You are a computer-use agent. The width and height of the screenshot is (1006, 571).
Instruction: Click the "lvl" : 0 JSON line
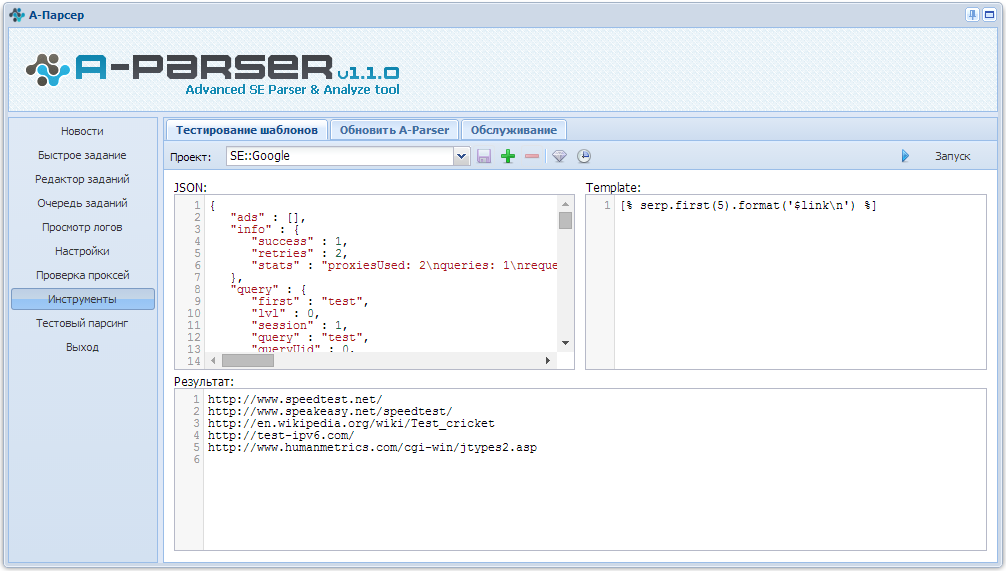coord(285,313)
